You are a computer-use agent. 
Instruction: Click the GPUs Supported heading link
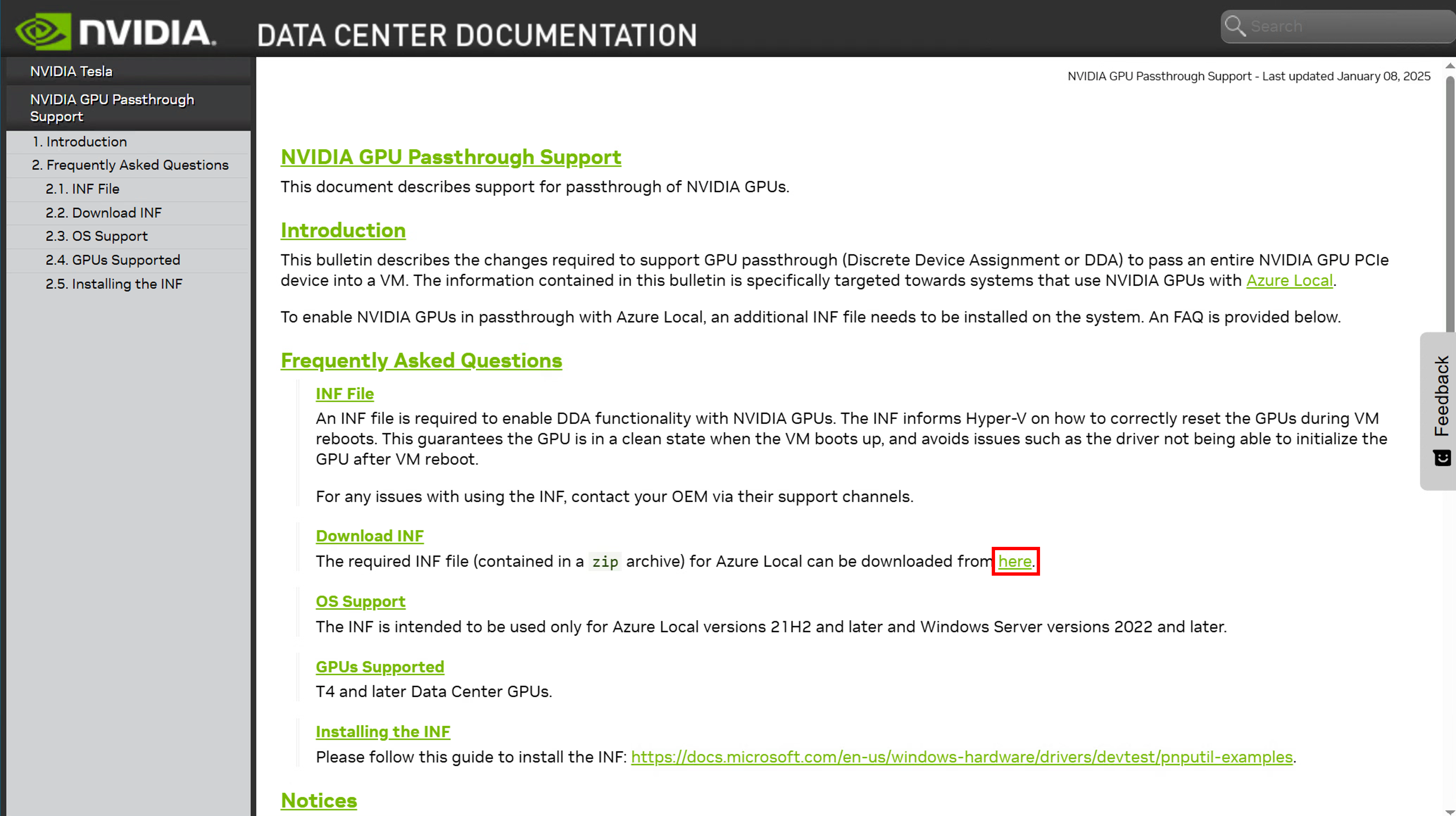pyautogui.click(x=380, y=667)
